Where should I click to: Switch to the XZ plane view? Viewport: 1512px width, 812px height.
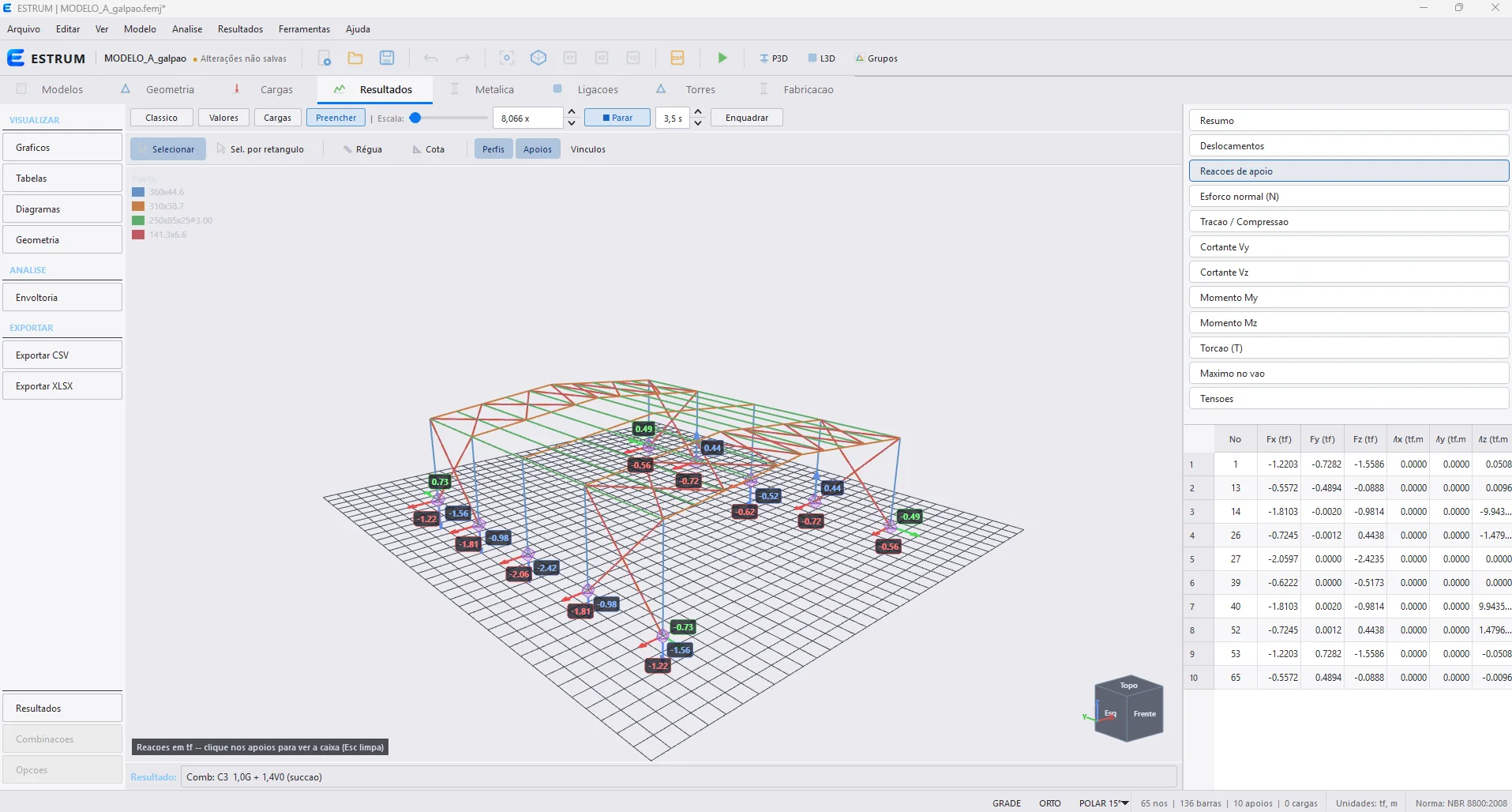coord(602,58)
